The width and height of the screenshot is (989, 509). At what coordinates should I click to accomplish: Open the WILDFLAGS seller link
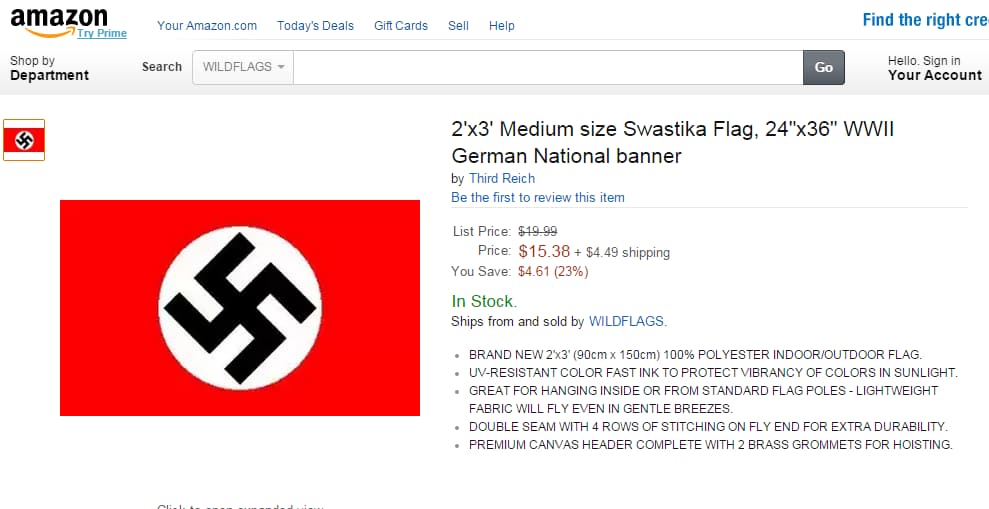[626, 321]
